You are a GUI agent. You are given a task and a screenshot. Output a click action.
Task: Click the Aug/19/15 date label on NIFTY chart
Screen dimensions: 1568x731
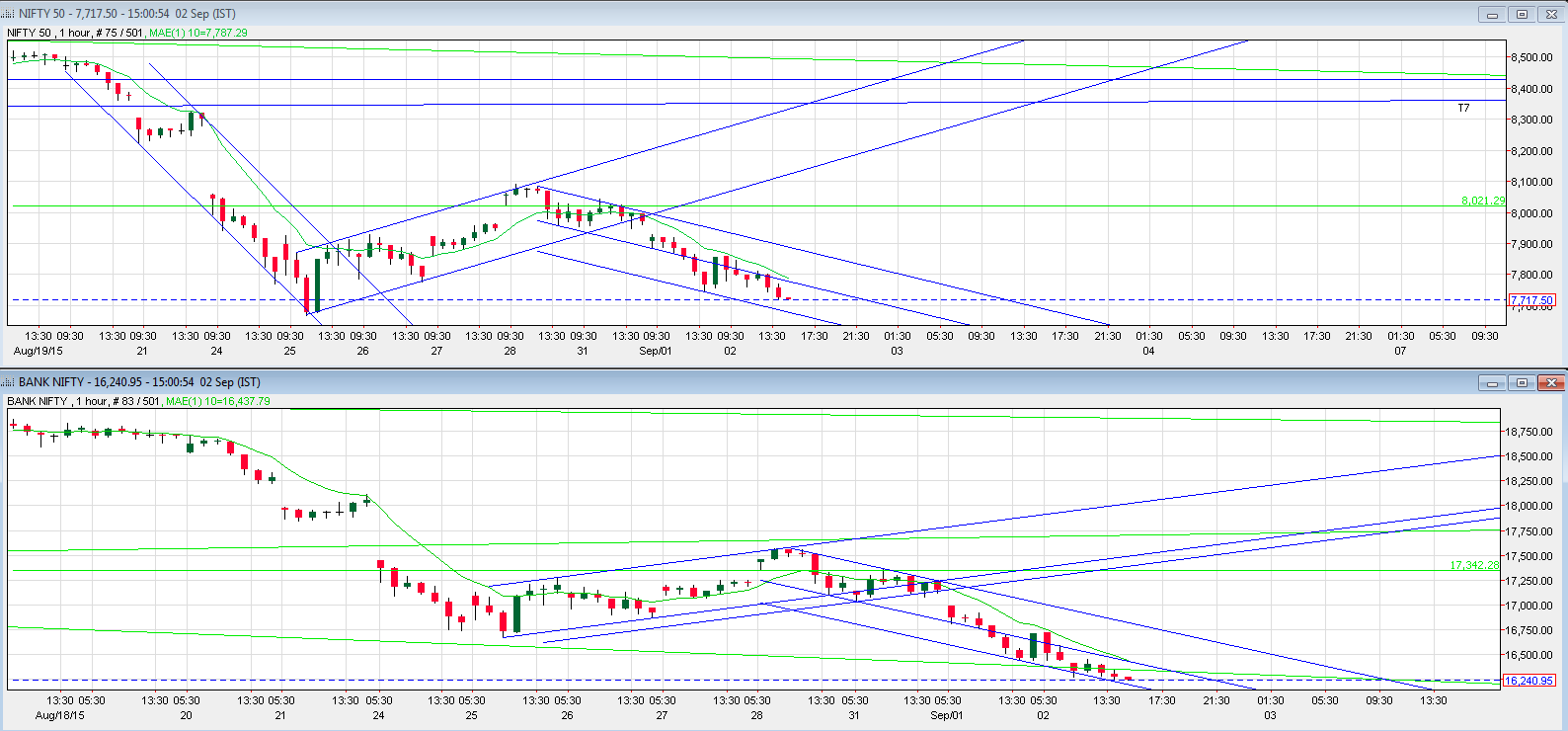click(x=39, y=351)
